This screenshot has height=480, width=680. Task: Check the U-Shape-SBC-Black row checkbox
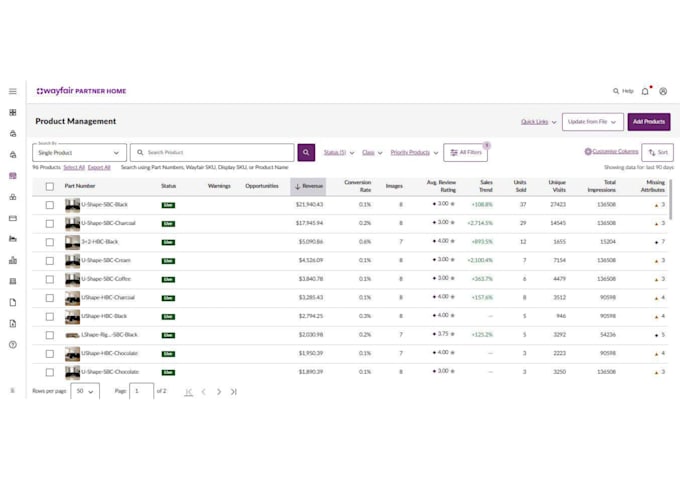coord(50,205)
